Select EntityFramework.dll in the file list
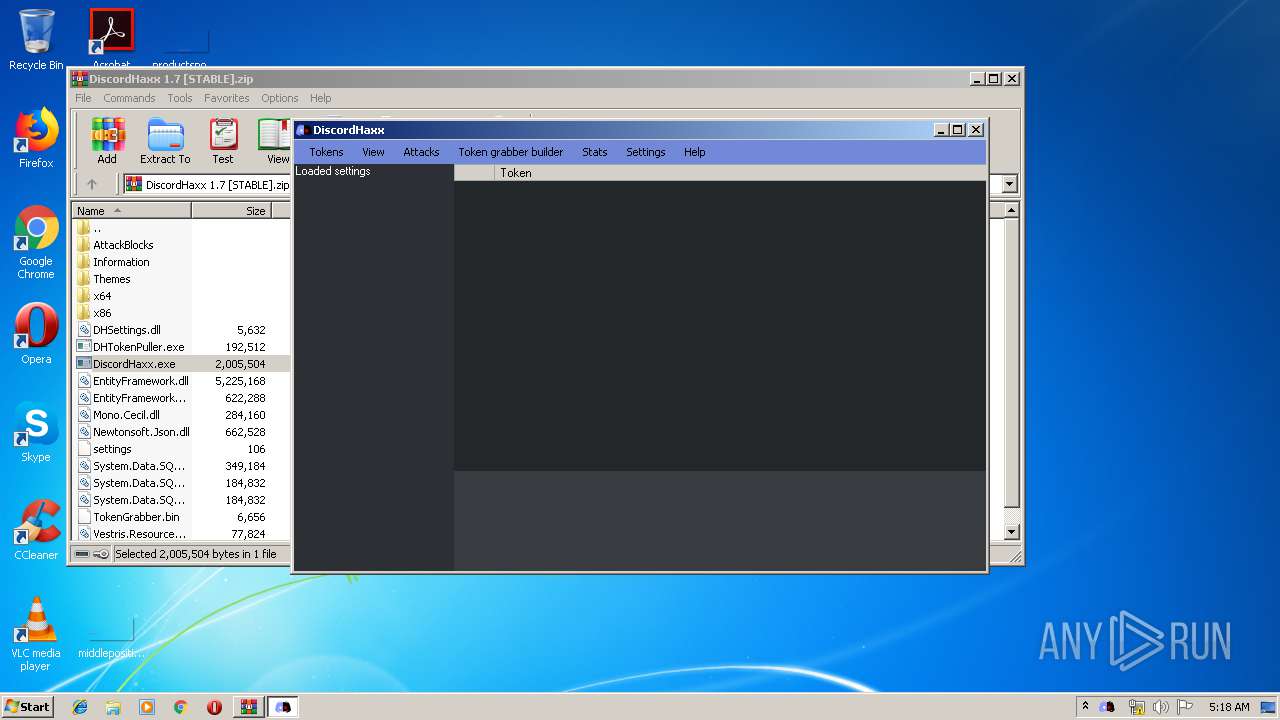 pos(140,381)
